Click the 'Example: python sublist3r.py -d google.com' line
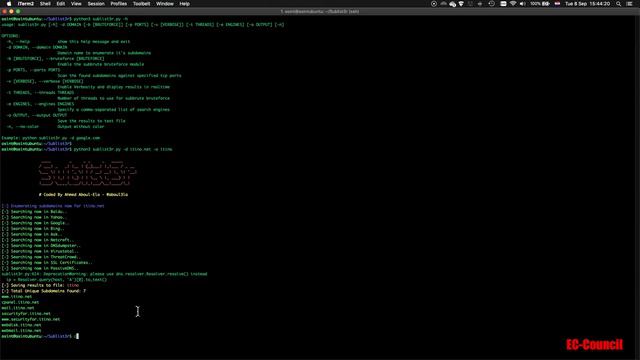This screenshot has height=360, width=640. [x=51, y=138]
